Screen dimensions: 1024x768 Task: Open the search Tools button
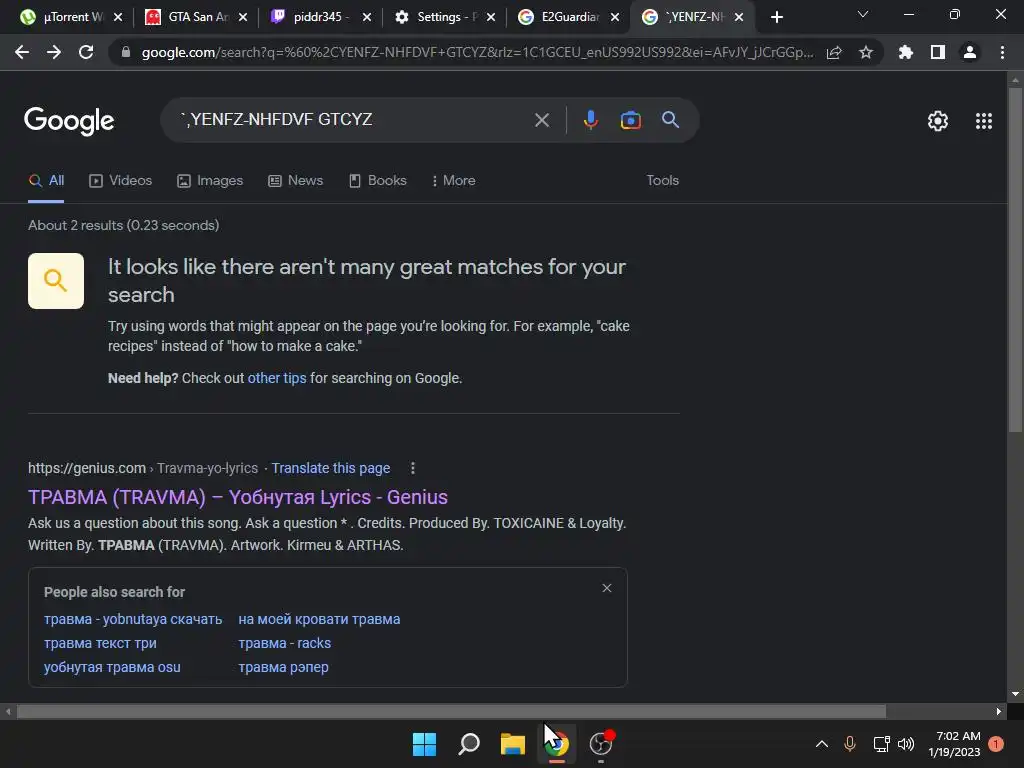click(662, 180)
